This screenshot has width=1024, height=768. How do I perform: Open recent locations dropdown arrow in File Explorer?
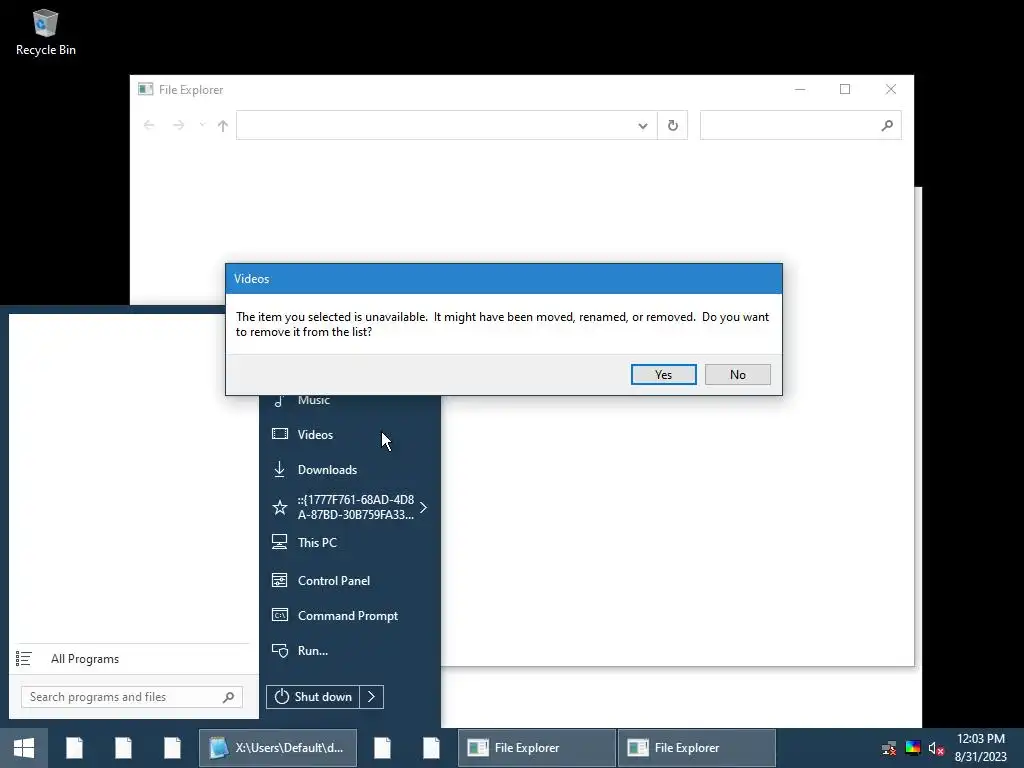(x=202, y=124)
